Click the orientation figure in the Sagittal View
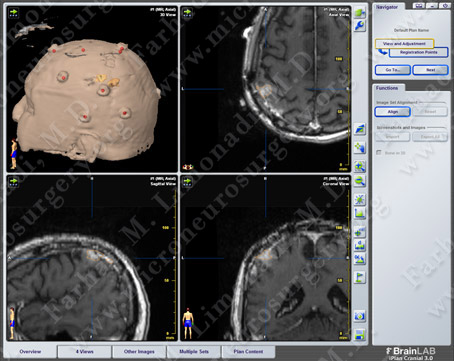 click(x=12, y=323)
